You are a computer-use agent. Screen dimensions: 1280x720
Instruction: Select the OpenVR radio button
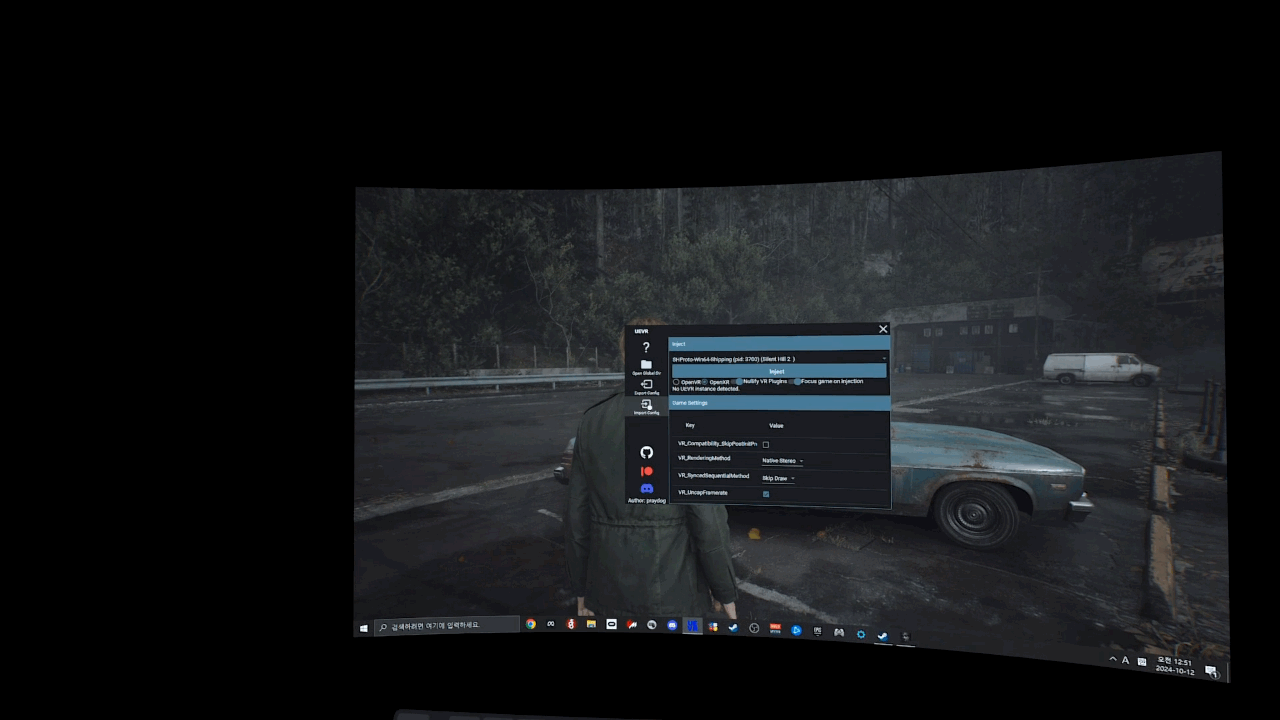676,381
